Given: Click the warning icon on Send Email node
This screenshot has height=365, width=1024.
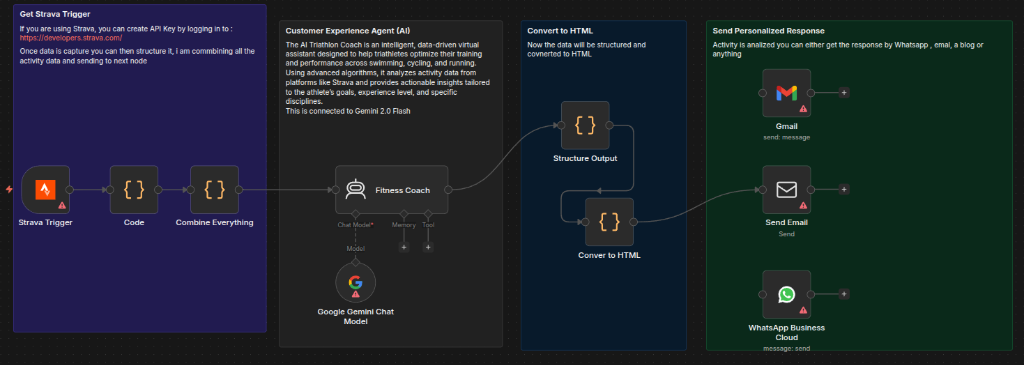Looking at the screenshot, I should (x=803, y=205).
